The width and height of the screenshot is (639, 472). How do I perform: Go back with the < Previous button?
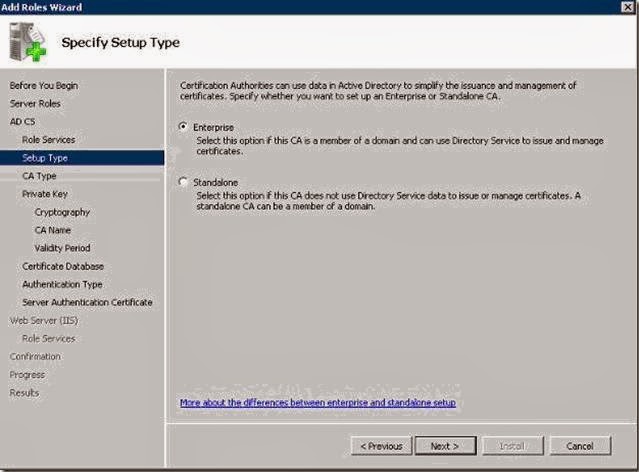(381, 446)
